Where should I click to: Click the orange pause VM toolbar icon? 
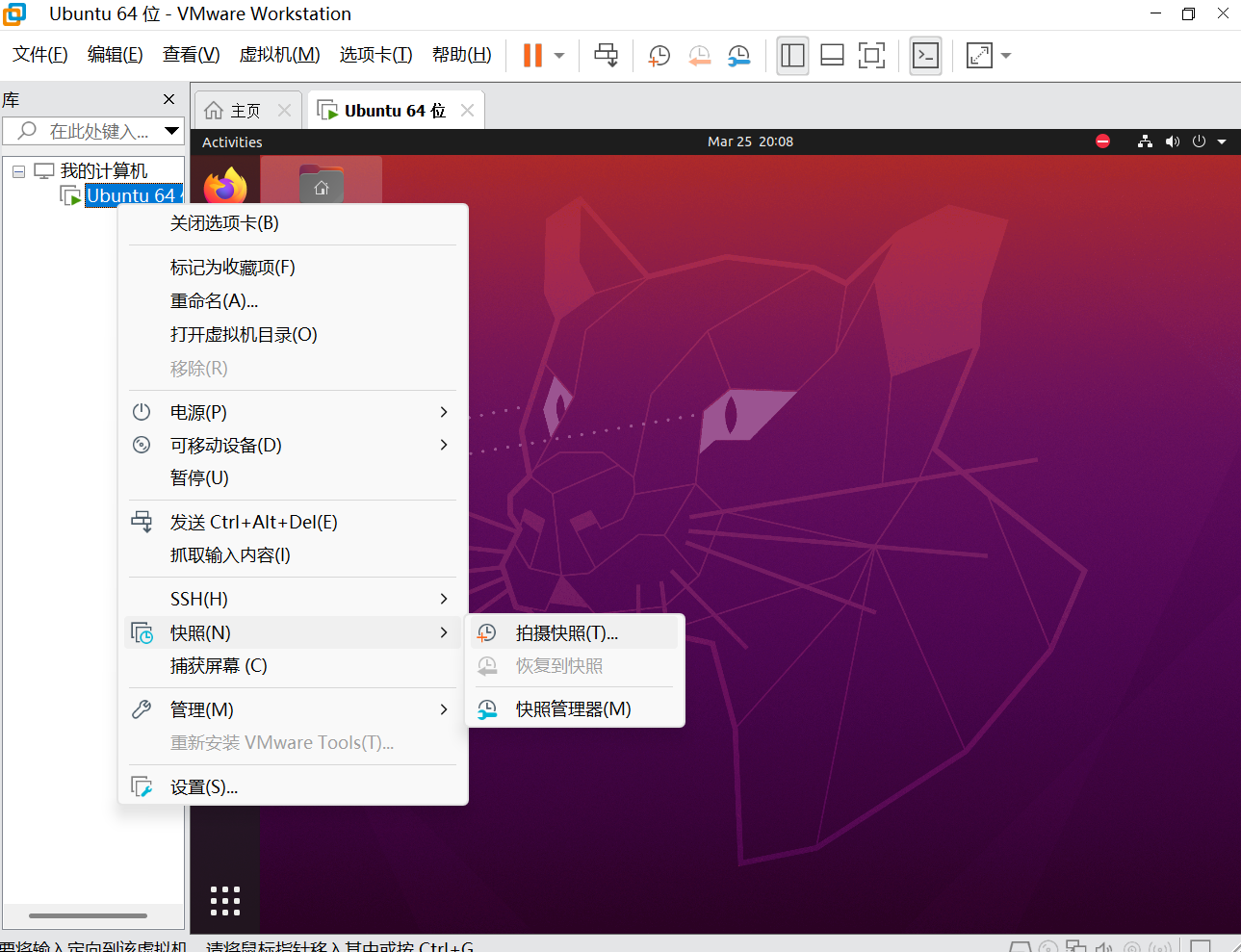pyautogui.click(x=532, y=55)
